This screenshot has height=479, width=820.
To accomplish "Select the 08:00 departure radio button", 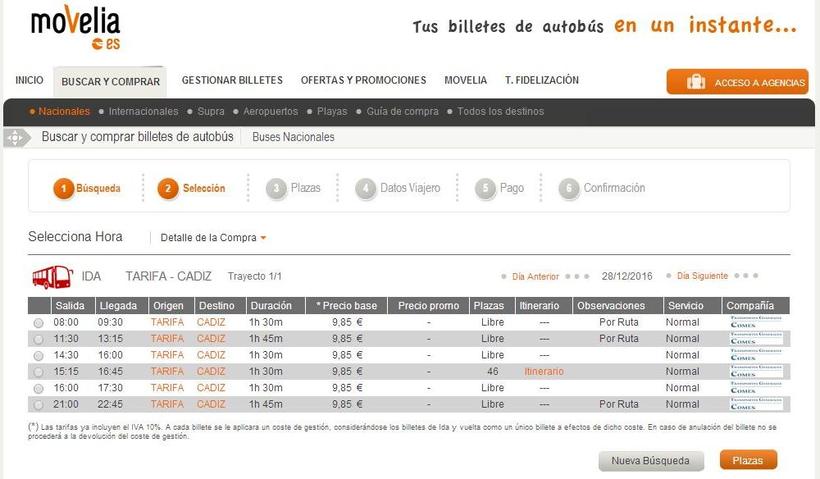I will 38,323.
